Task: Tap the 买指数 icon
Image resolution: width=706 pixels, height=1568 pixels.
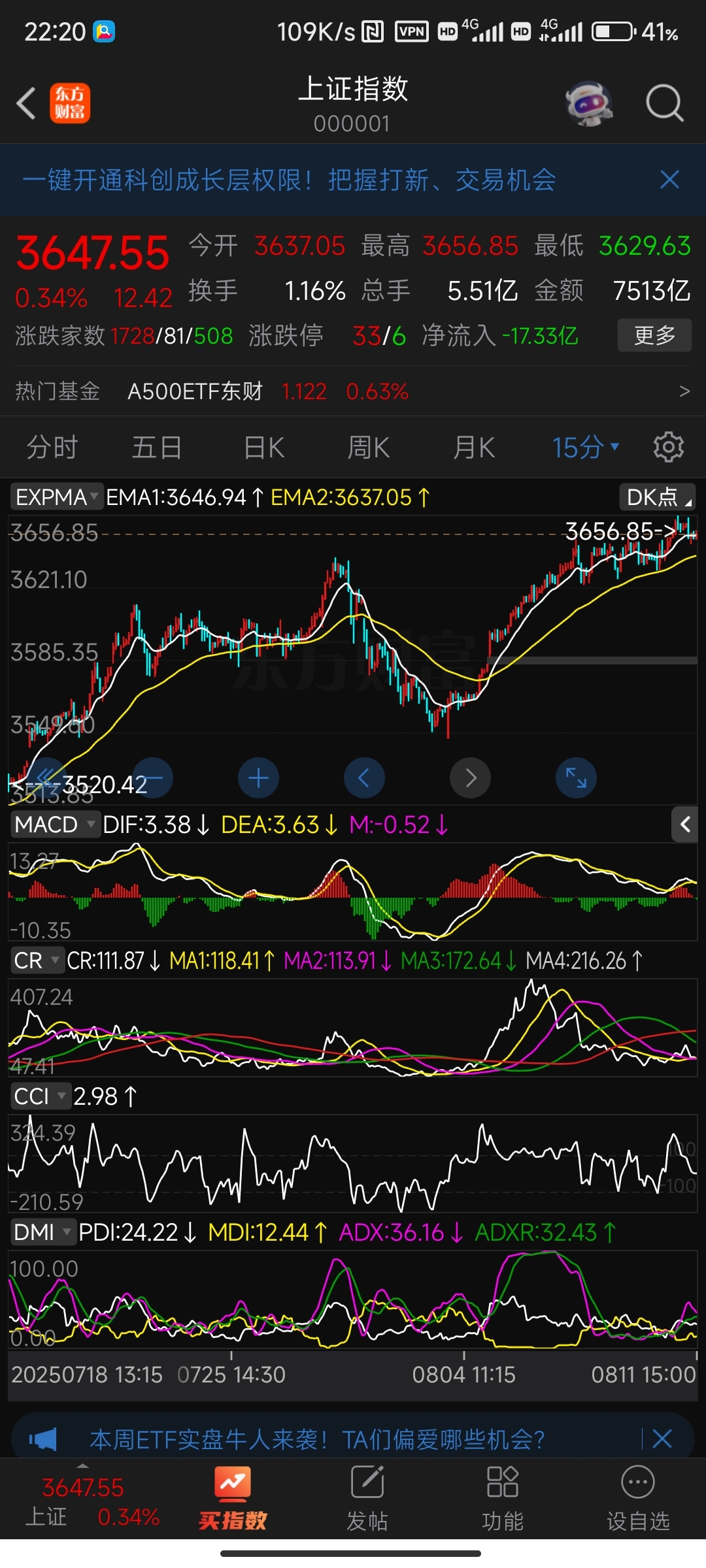Action: pyautogui.click(x=233, y=1499)
